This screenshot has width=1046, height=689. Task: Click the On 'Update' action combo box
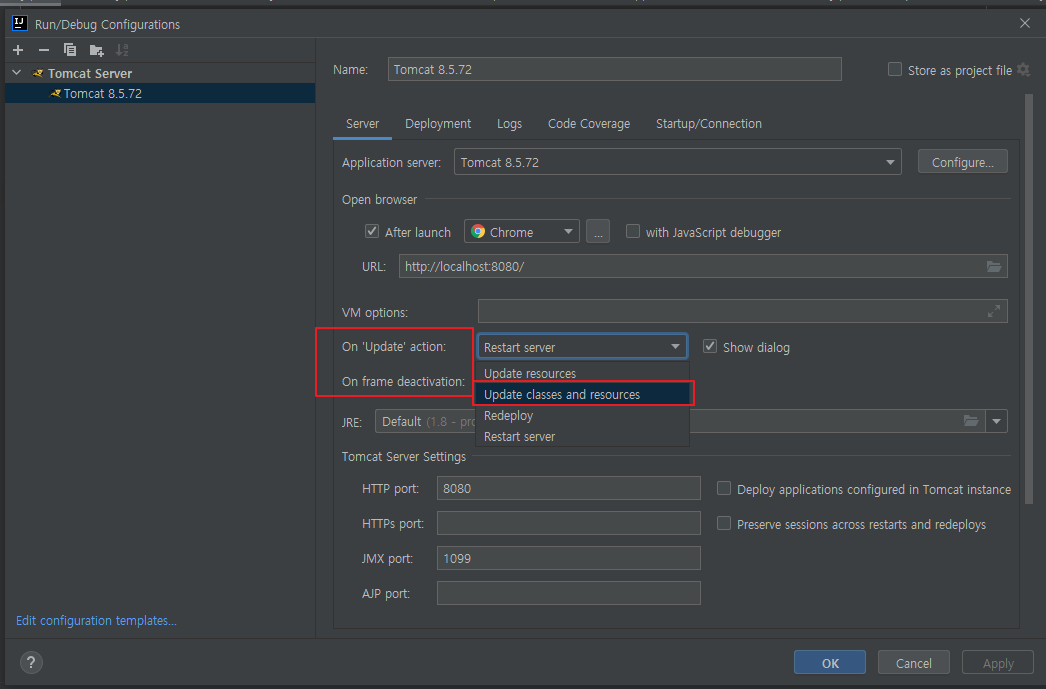[582, 347]
